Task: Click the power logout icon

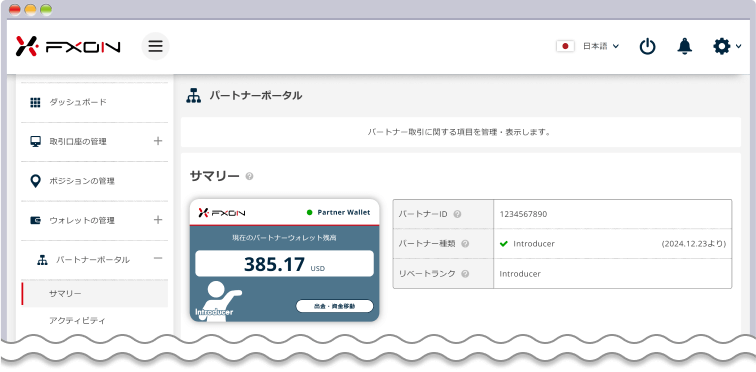Action: pos(648,47)
